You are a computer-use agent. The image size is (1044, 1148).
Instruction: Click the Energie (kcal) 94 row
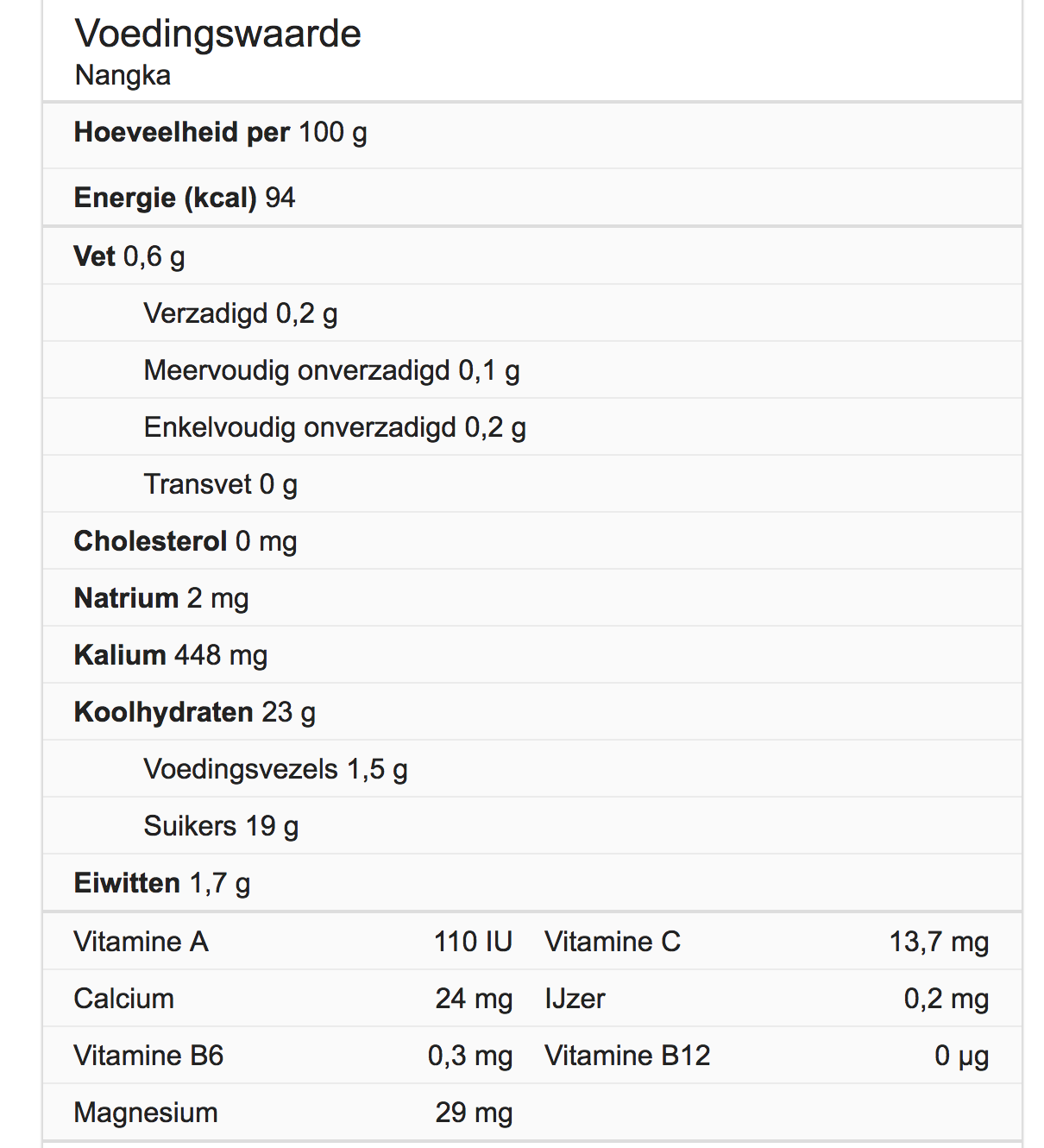point(532,198)
